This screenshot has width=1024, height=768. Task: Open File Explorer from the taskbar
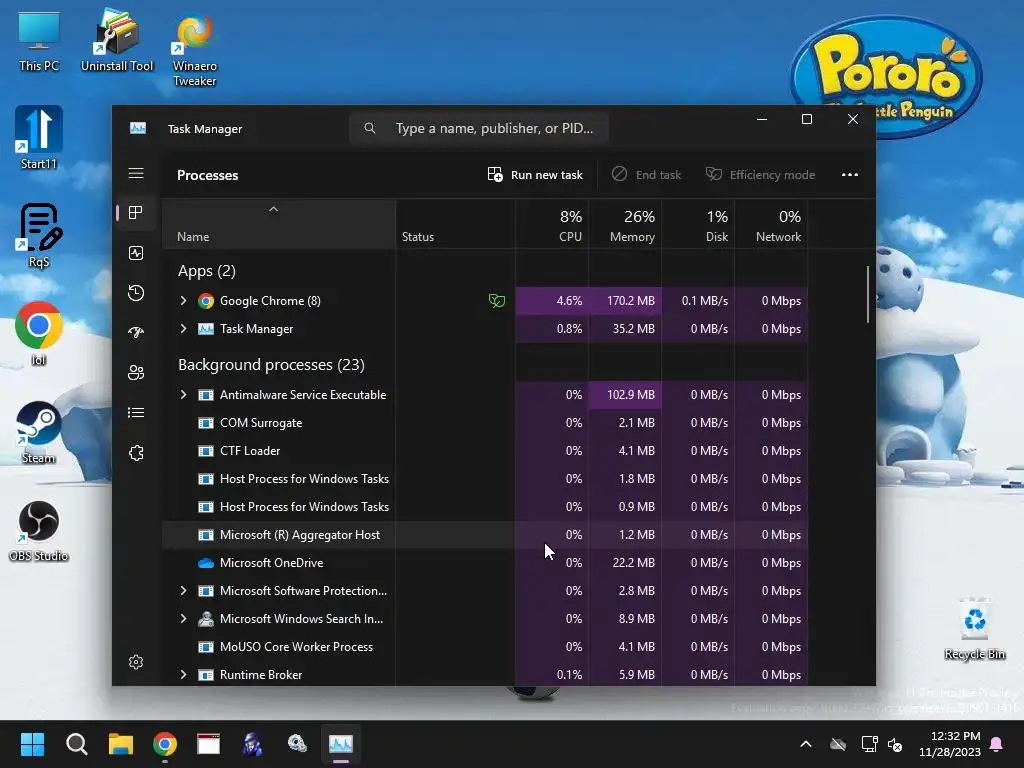click(121, 744)
